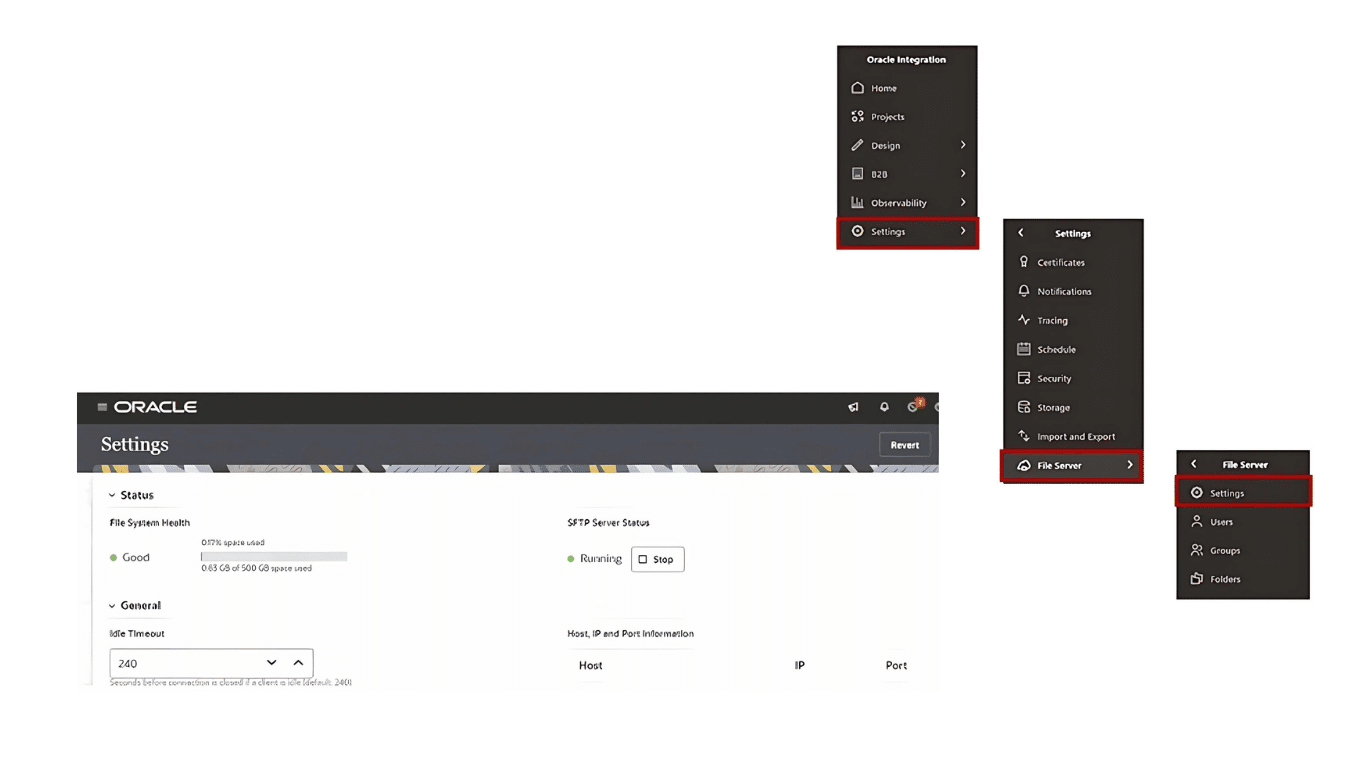Viewport: 1366px width, 768px height.
Task: Click the Tracing pulse icon
Action: pyautogui.click(x=1023, y=320)
